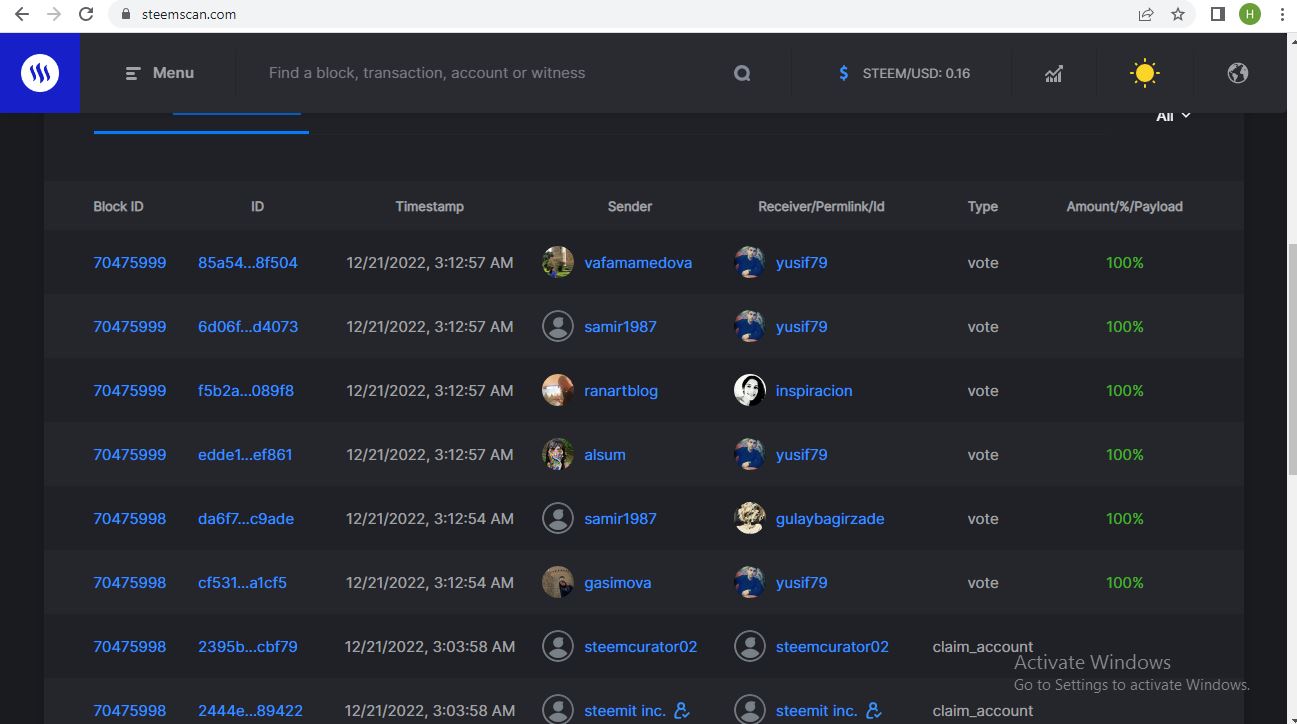
Task: Open receiver gulaybagirzade profile
Action: [830, 519]
